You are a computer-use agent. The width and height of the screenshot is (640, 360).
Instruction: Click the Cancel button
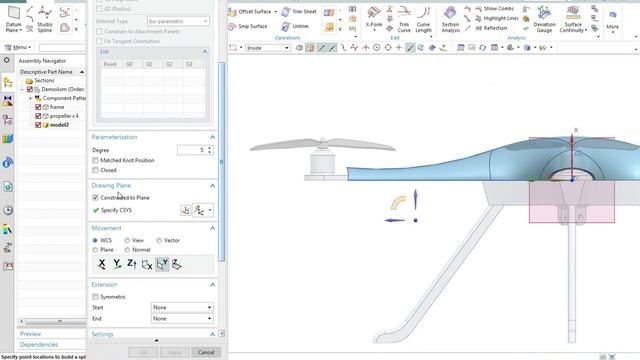[206, 352]
